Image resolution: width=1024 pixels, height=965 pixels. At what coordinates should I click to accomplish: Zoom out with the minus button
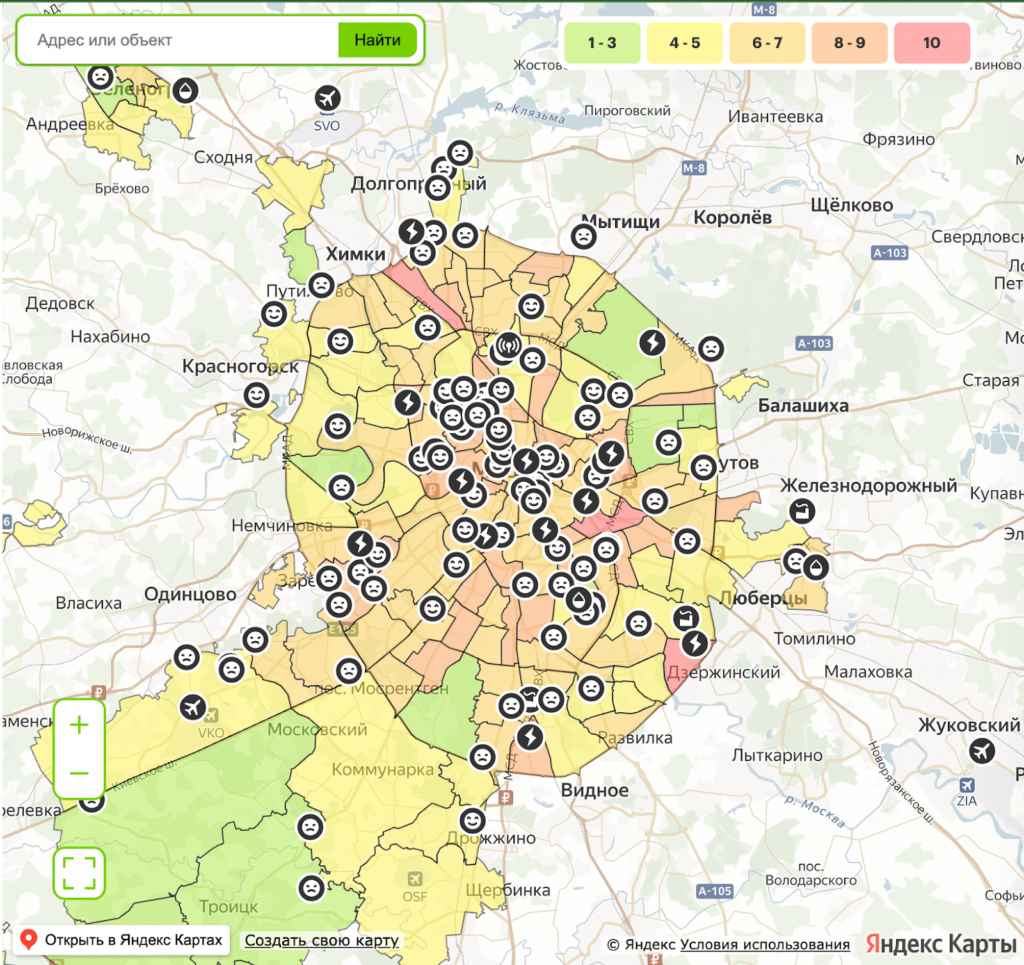click(79, 773)
